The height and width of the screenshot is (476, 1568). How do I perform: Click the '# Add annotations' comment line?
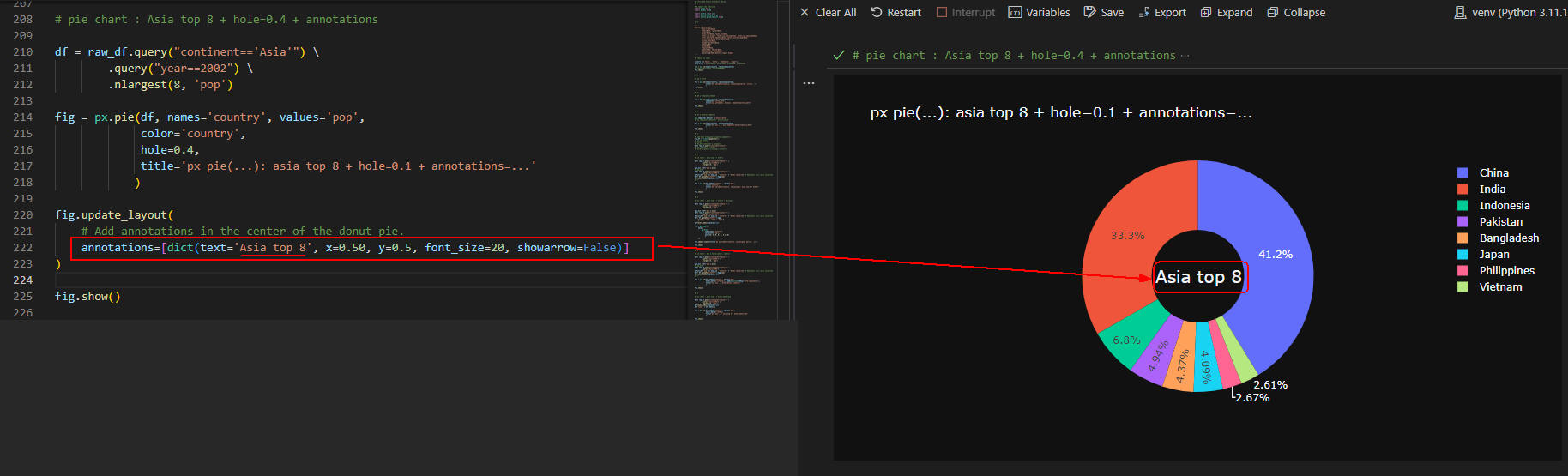[x=242, y=232]
